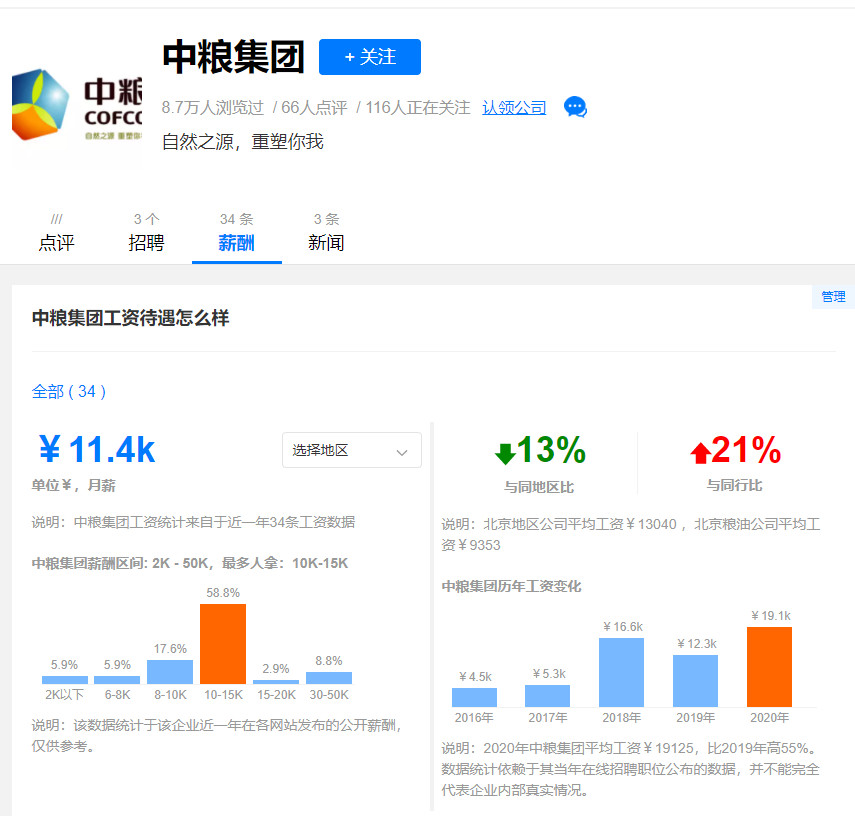Click the +关注 follow button
Screen dimensions: 855x816
pos(369,57)
